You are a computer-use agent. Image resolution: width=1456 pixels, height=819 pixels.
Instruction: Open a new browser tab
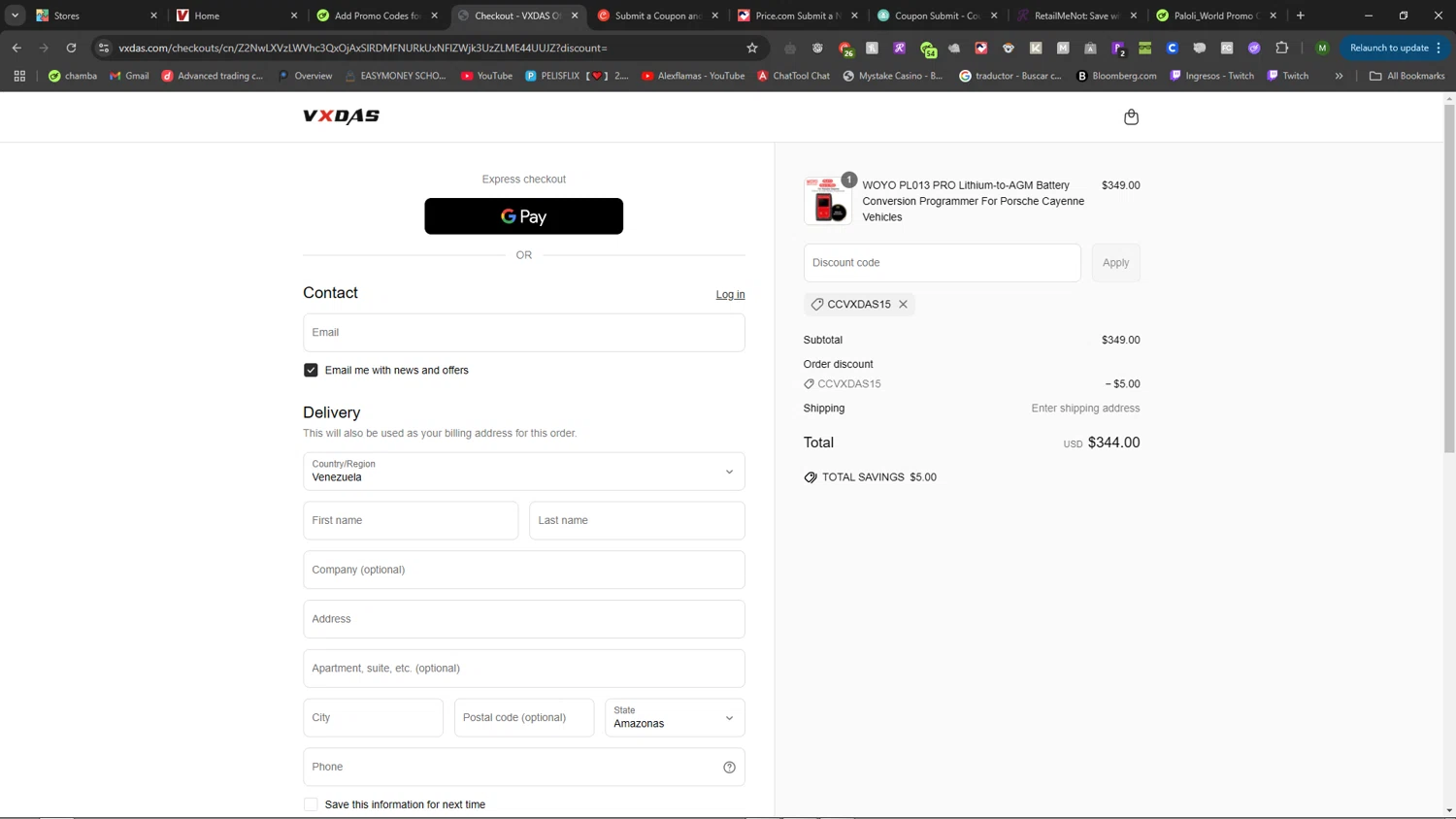pos(1301,16)
